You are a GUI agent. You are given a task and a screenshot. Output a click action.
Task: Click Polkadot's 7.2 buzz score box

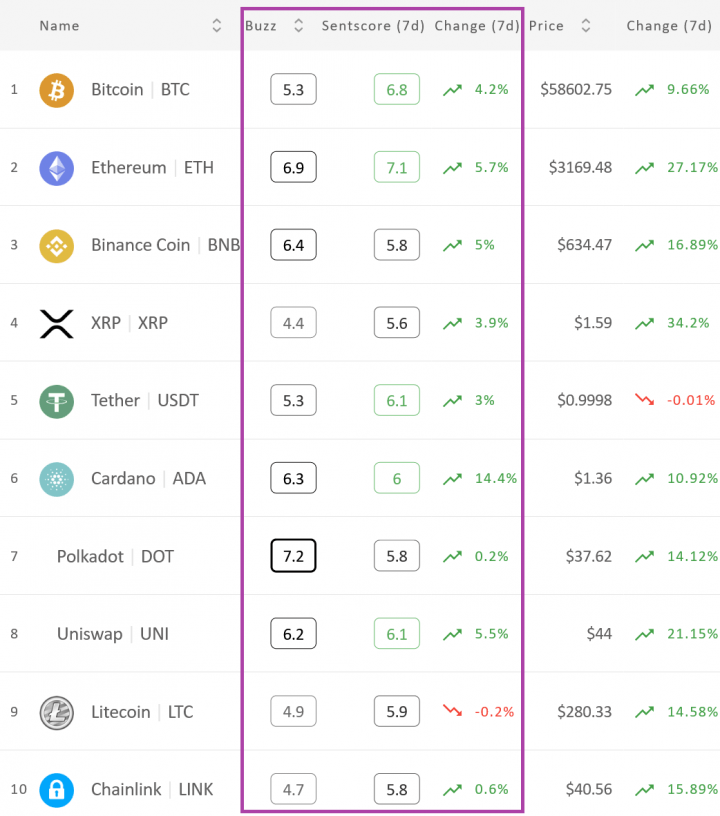coord(293,556)
